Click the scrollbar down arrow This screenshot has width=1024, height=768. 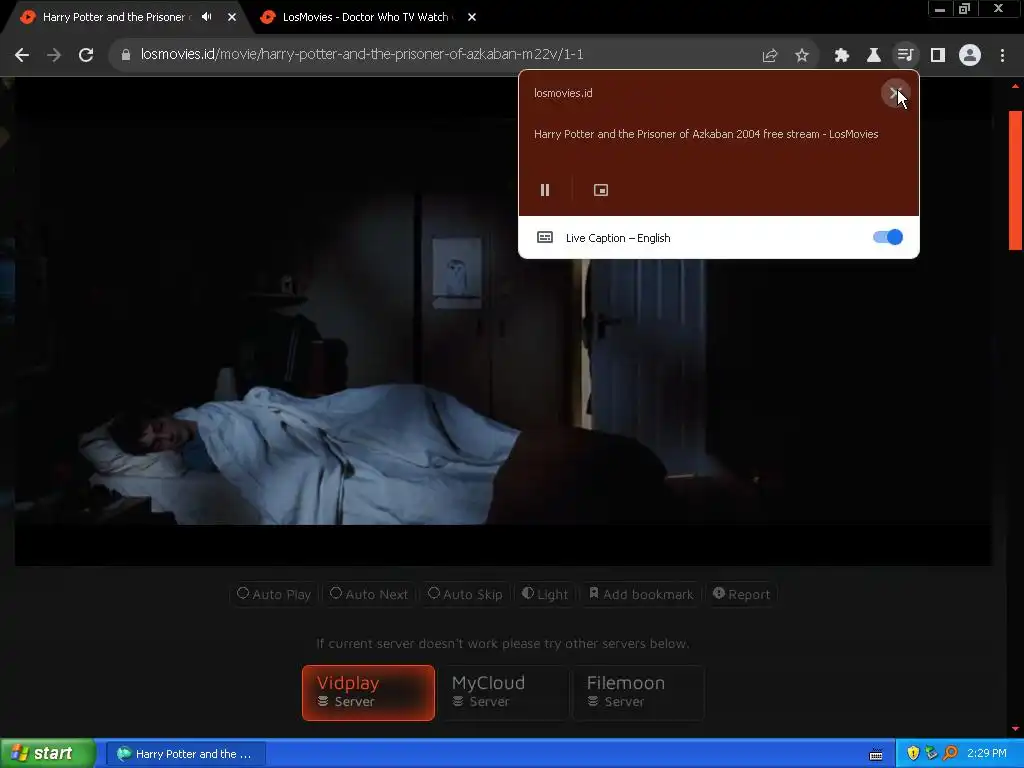tap(1015, 728)
